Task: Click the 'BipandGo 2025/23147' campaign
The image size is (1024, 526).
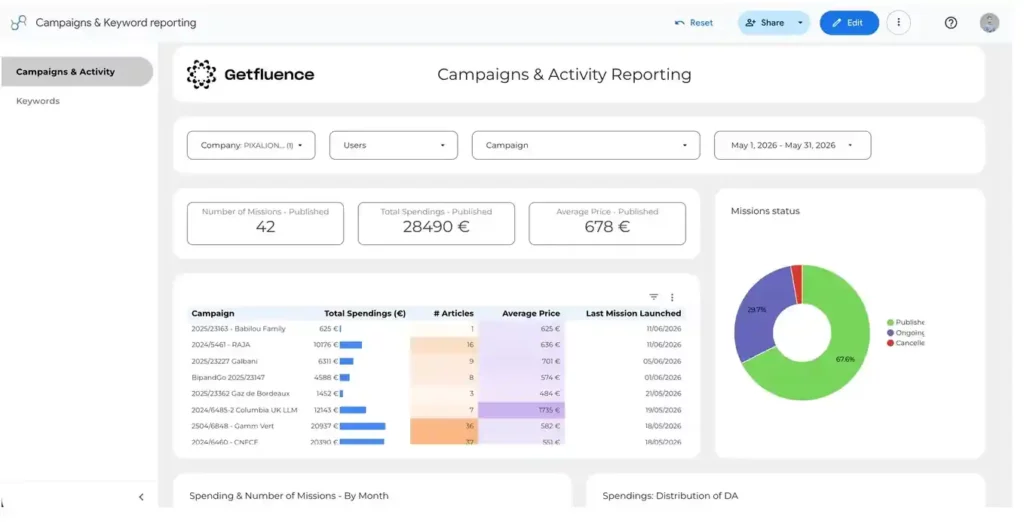Action: pyautogui.click(x=228, y=378)
